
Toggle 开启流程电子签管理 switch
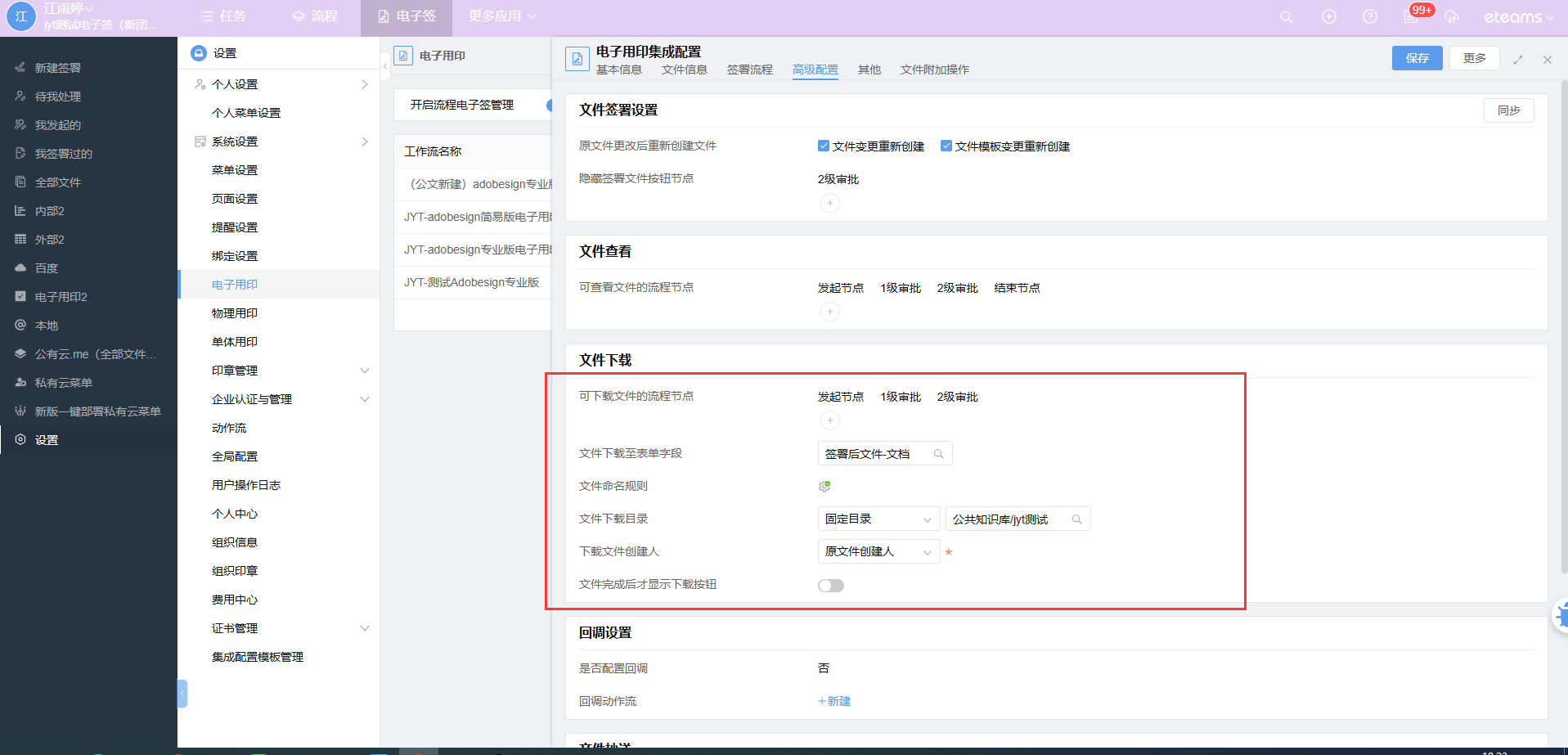point(549,105)
